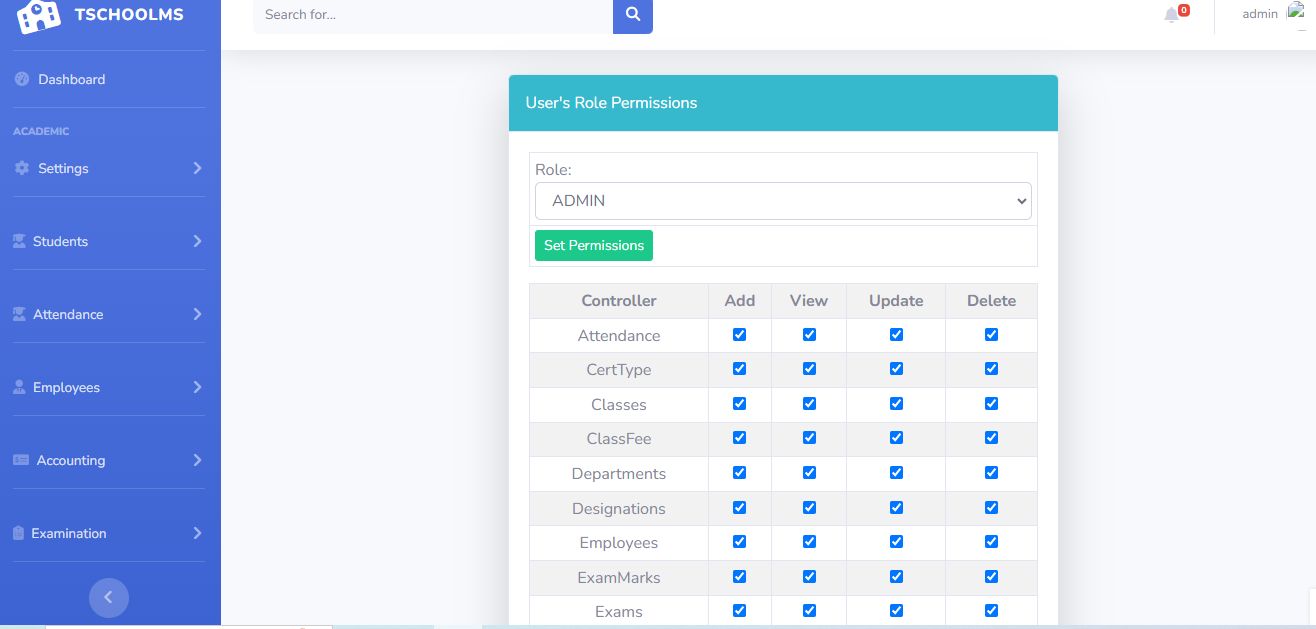Toggle Delete permission for Attendance
The height and width of the screenshot is (629, 1316).
pyautogui.click(x=991, y=335)
